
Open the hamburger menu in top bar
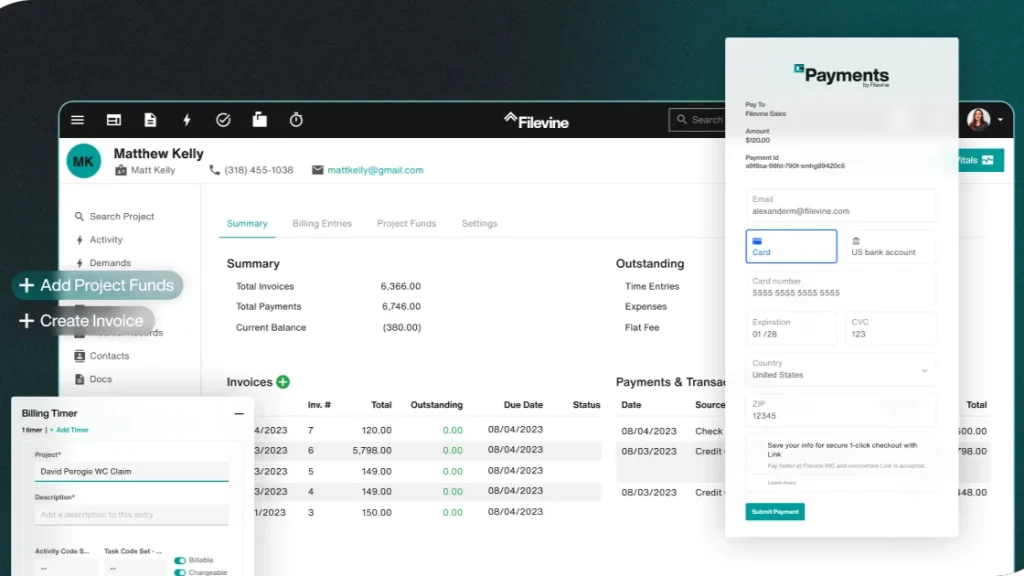pos(77,120)
